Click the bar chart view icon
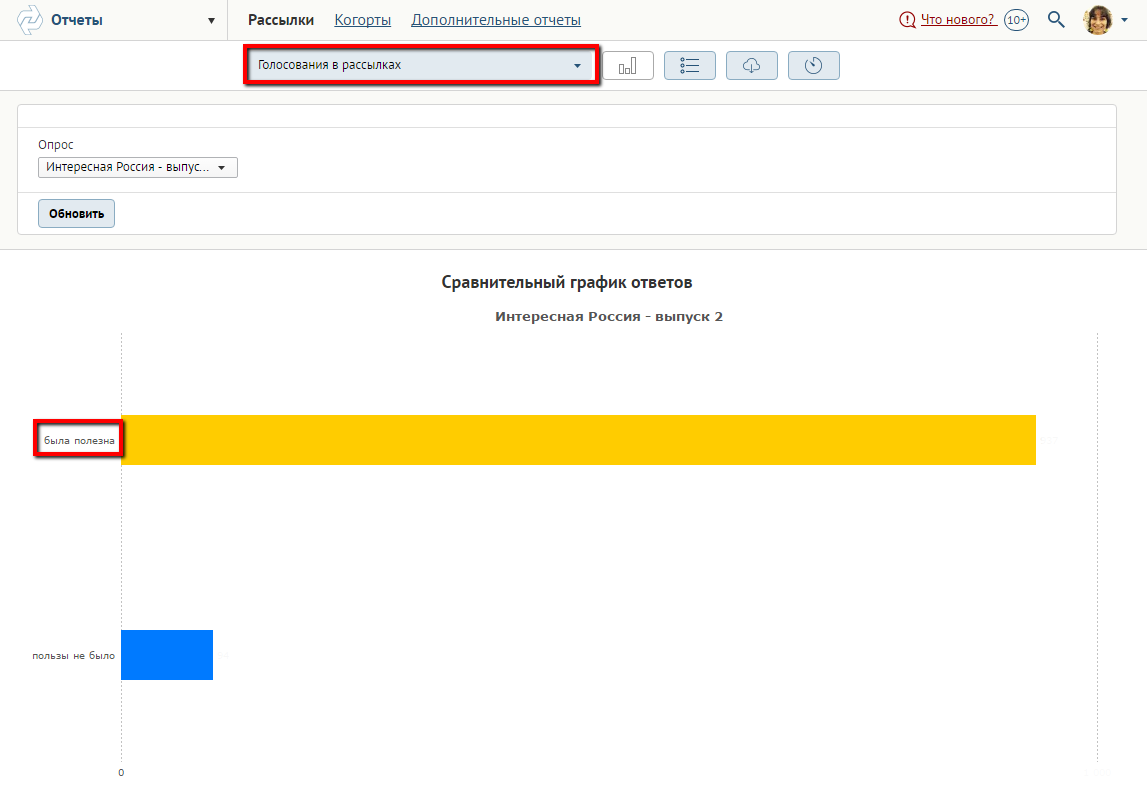Image resolution: width=1147 pixels, height=797 pixels. tap(628, 66)
